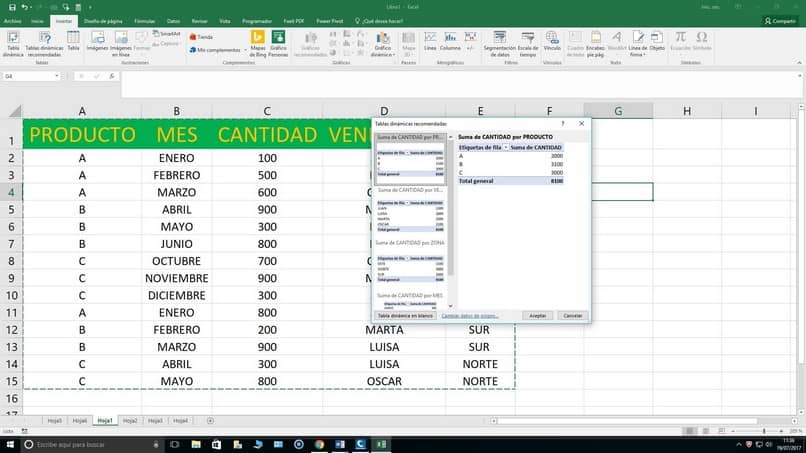The height and width of the screenshot is (453, 806).
Task: Open Excel from the Windows taskbar
Action: tap(381, 444)
